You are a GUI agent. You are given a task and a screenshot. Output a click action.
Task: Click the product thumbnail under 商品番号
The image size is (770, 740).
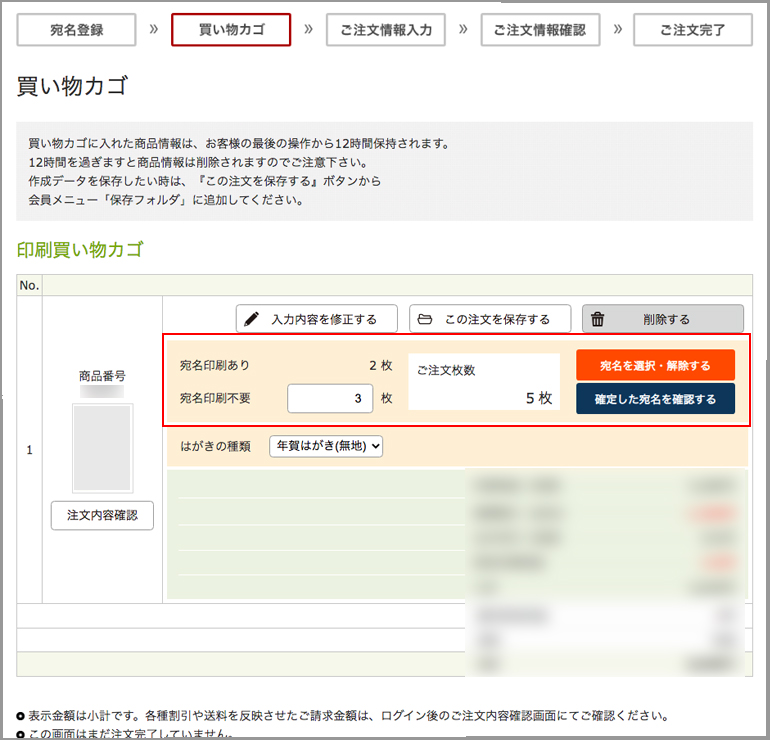coord(102,448)
